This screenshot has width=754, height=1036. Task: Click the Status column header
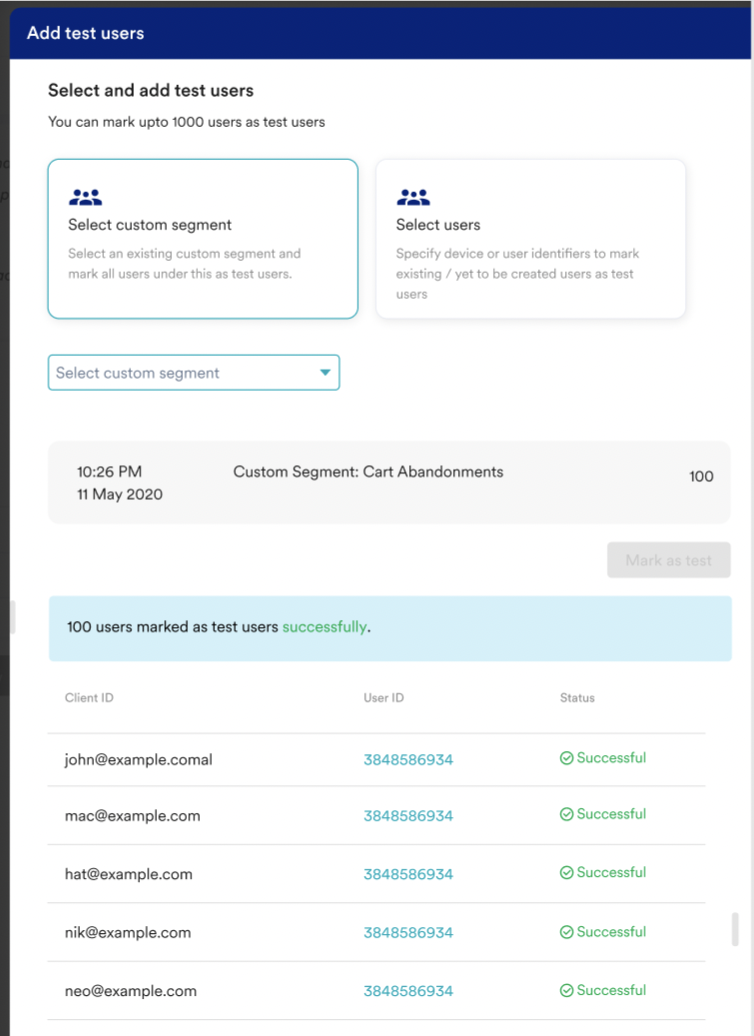[577, 698]
